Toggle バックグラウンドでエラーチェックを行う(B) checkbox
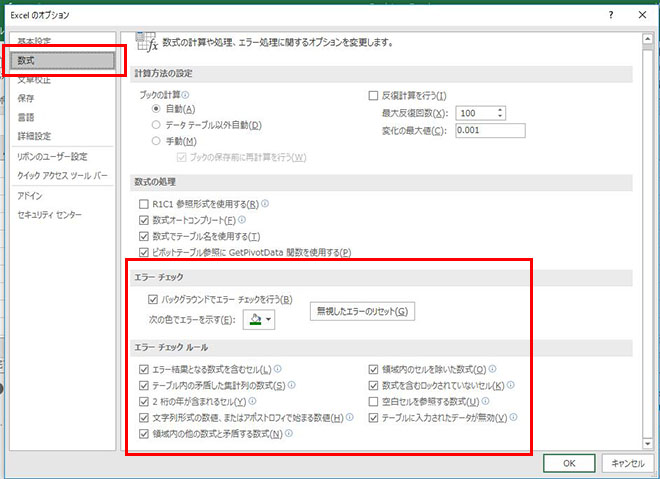660x479 pixels. 152,299
